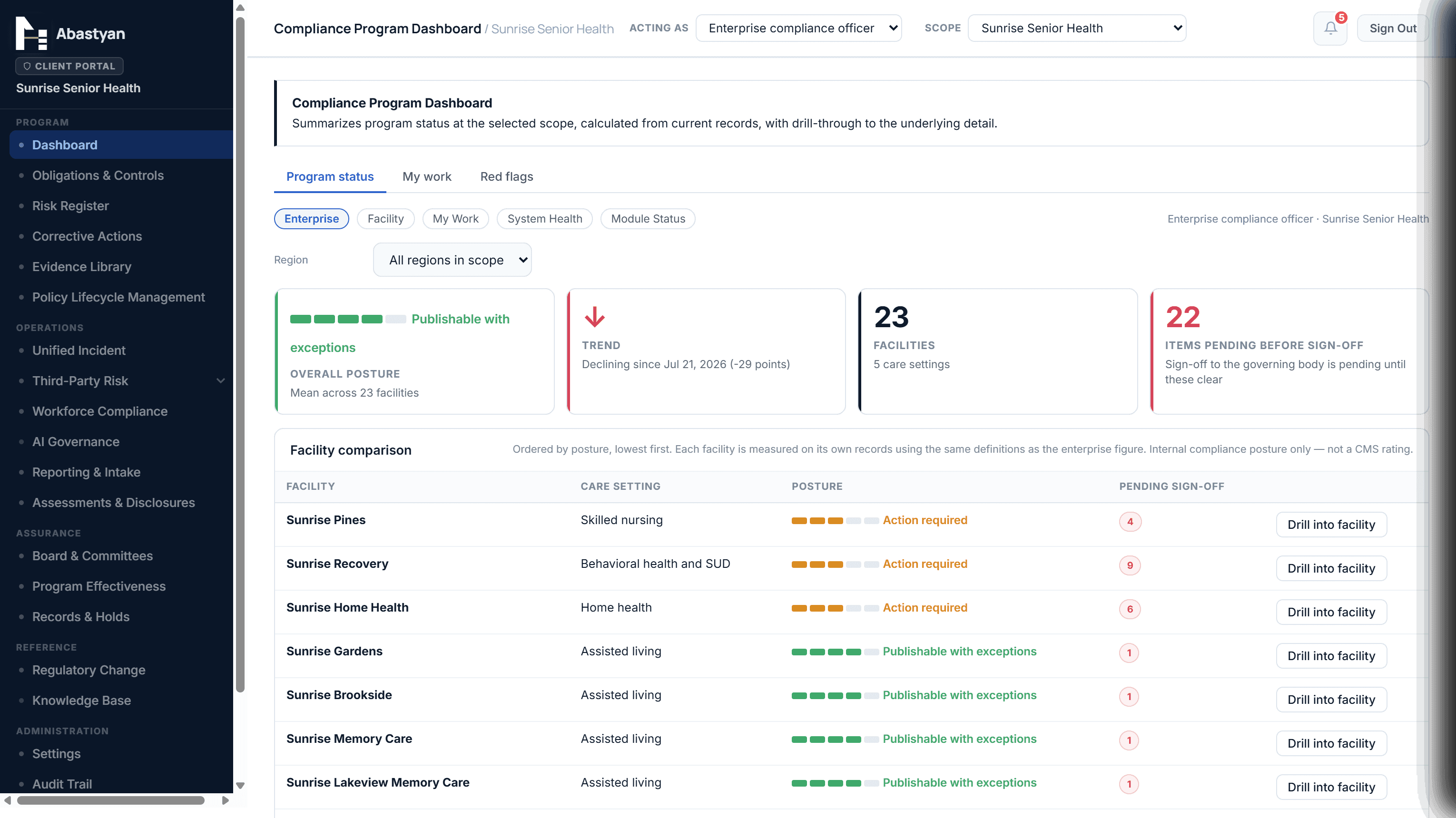1456x818 pixels.
Task: Click Sunrise Brookside facility name
Action: click(x=339, y=695)
